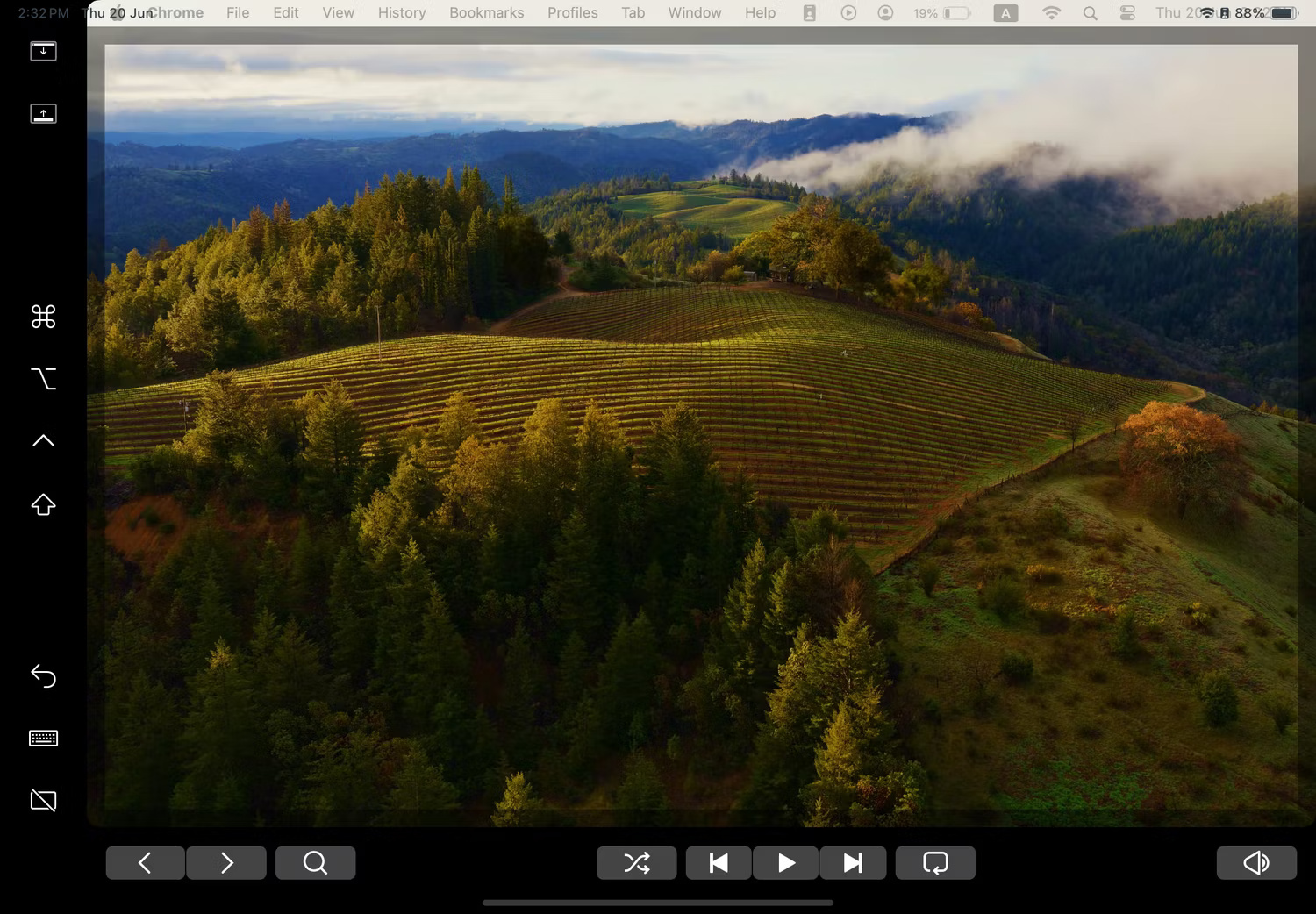Viewport: 1316px width, 914px height.
Task: Enable shuffle playback
Action: 636,862
